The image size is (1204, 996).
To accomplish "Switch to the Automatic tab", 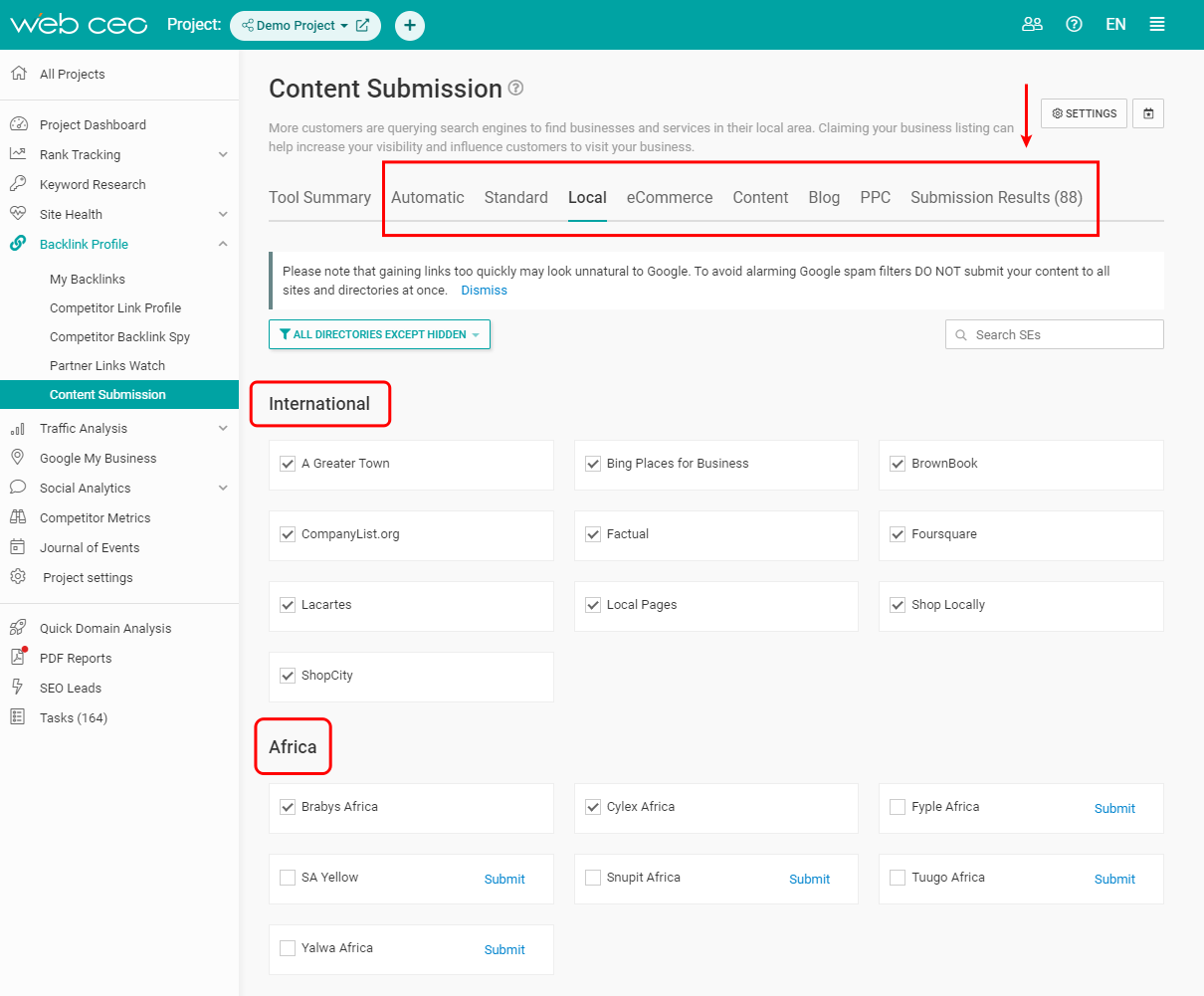I will click(x=428, y=197).
